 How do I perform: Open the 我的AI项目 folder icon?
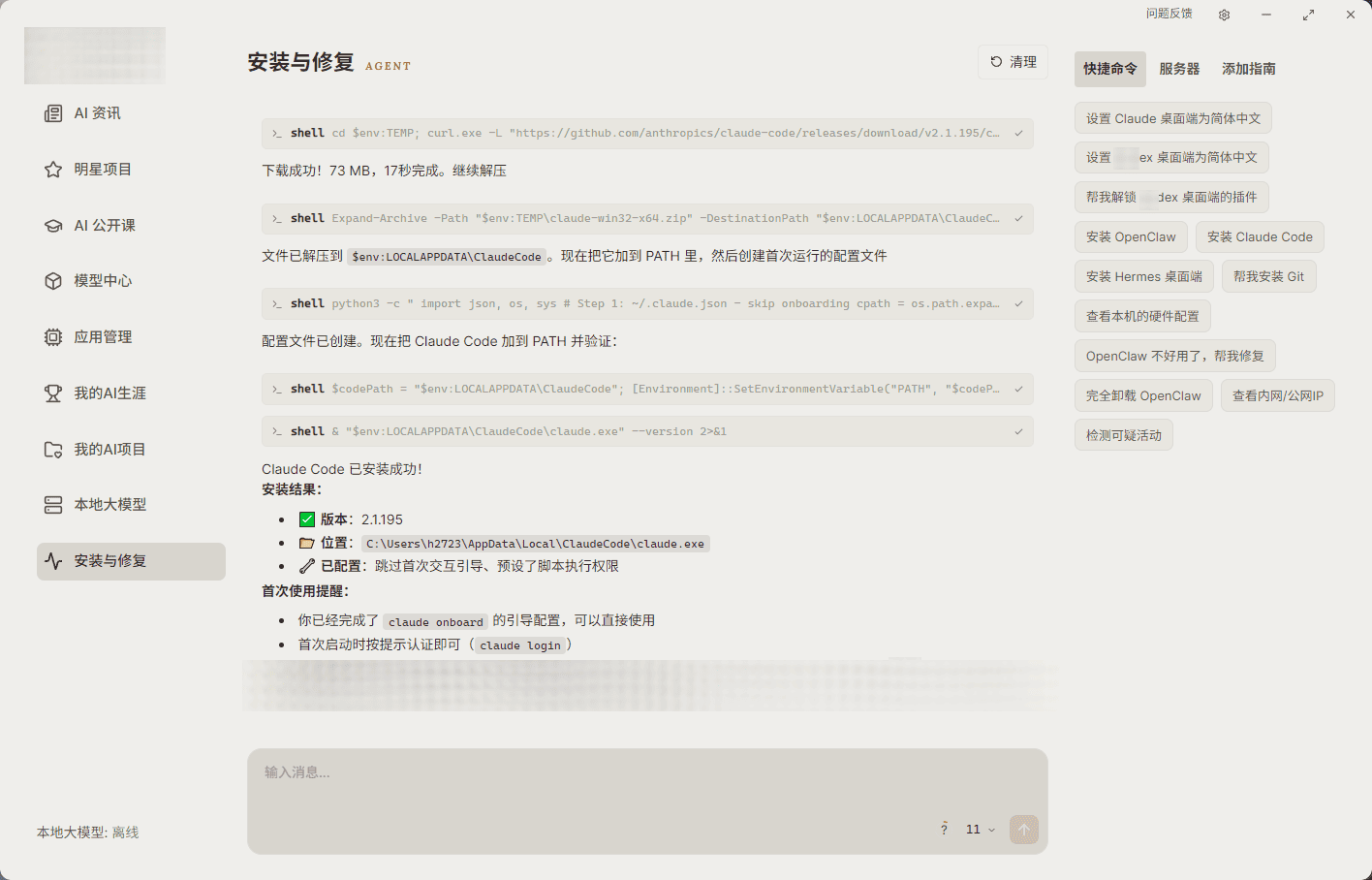click(x=53, y=450)
